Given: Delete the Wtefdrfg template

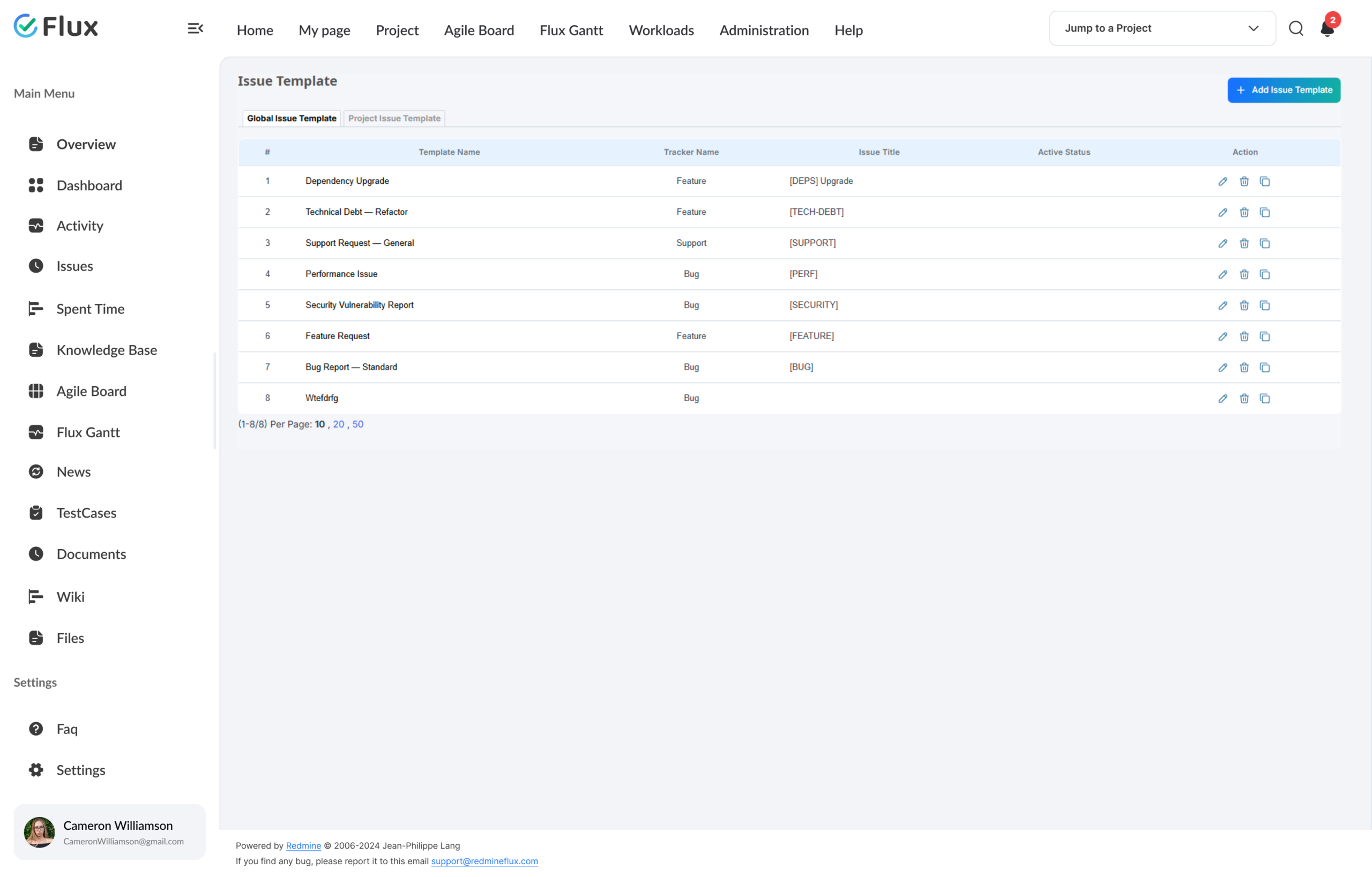Looking at the screenshot, I should pos(1244,399).
